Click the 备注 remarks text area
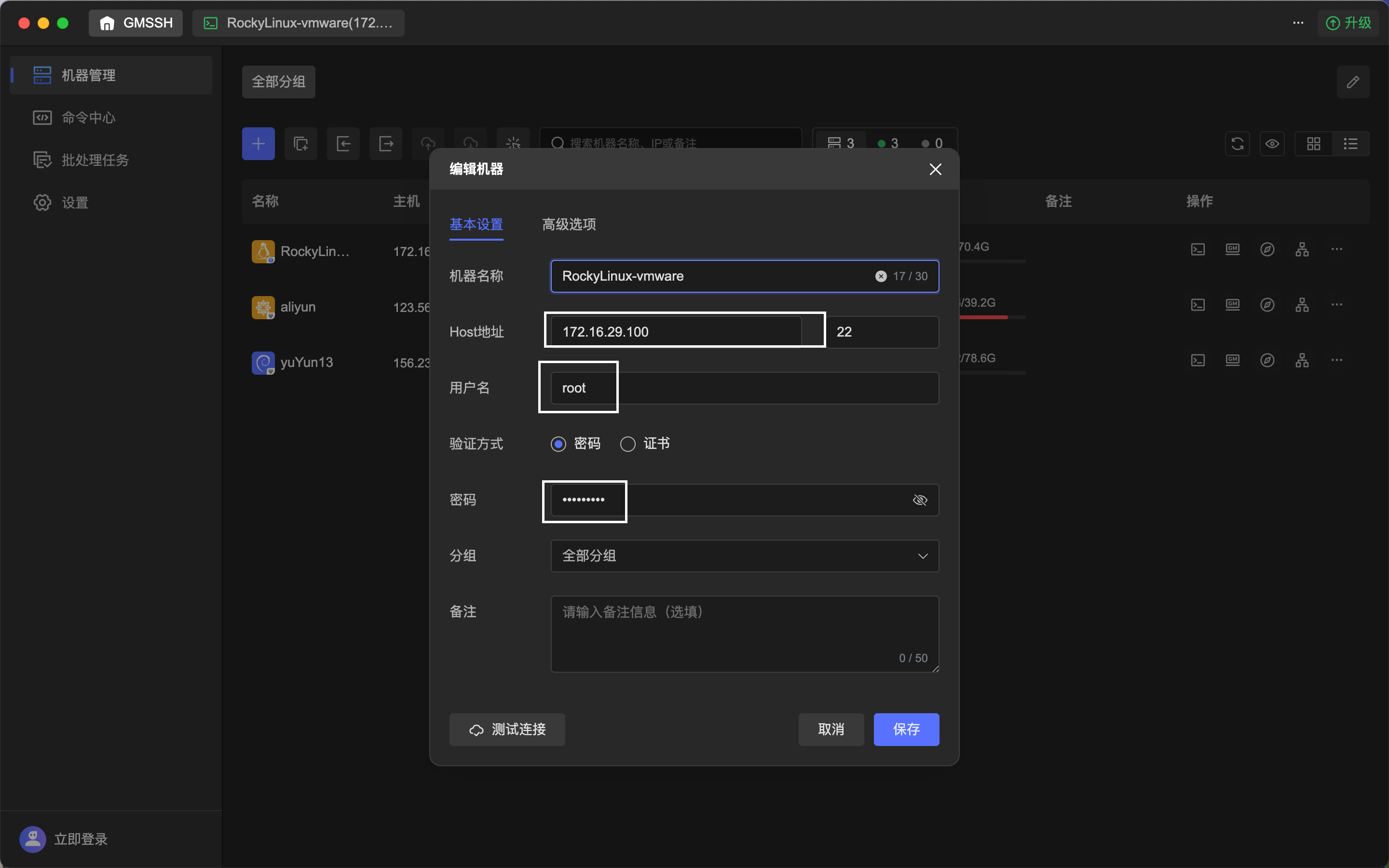 [x=745, y=634]
